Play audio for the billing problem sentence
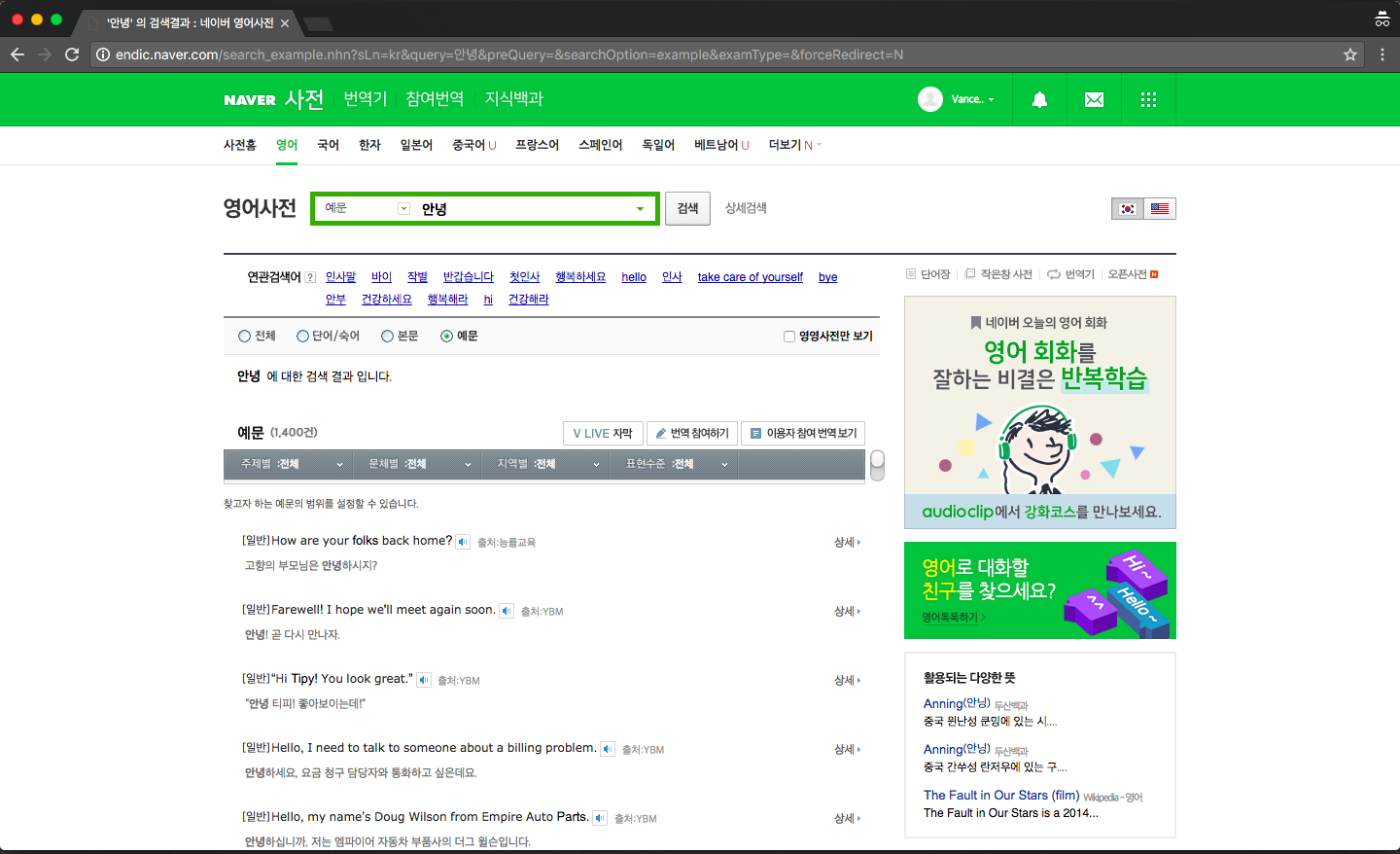This screenshot has height=854, width=1400. coord(608,749)
